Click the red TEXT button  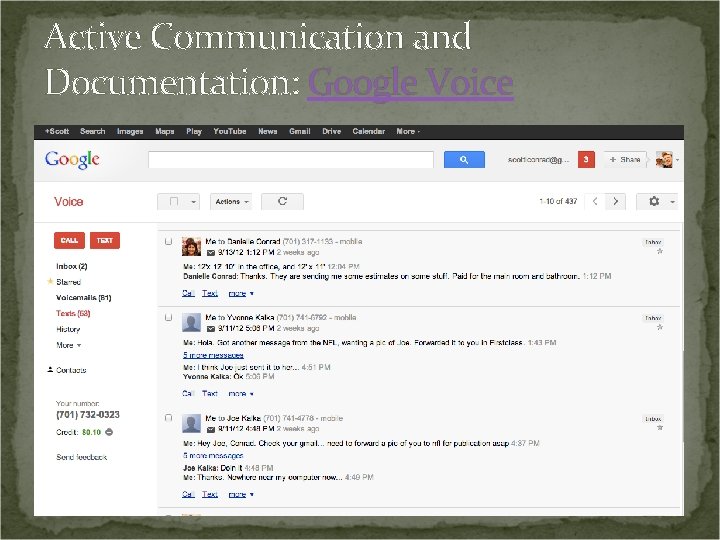click(105, 240)
